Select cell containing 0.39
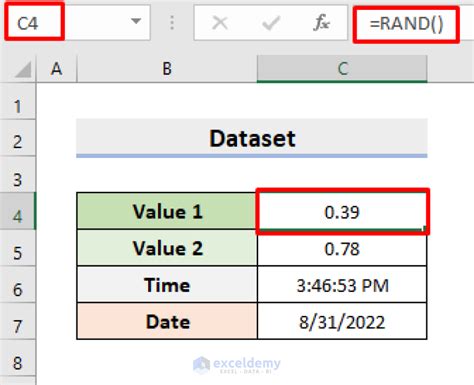 (342, 211)
